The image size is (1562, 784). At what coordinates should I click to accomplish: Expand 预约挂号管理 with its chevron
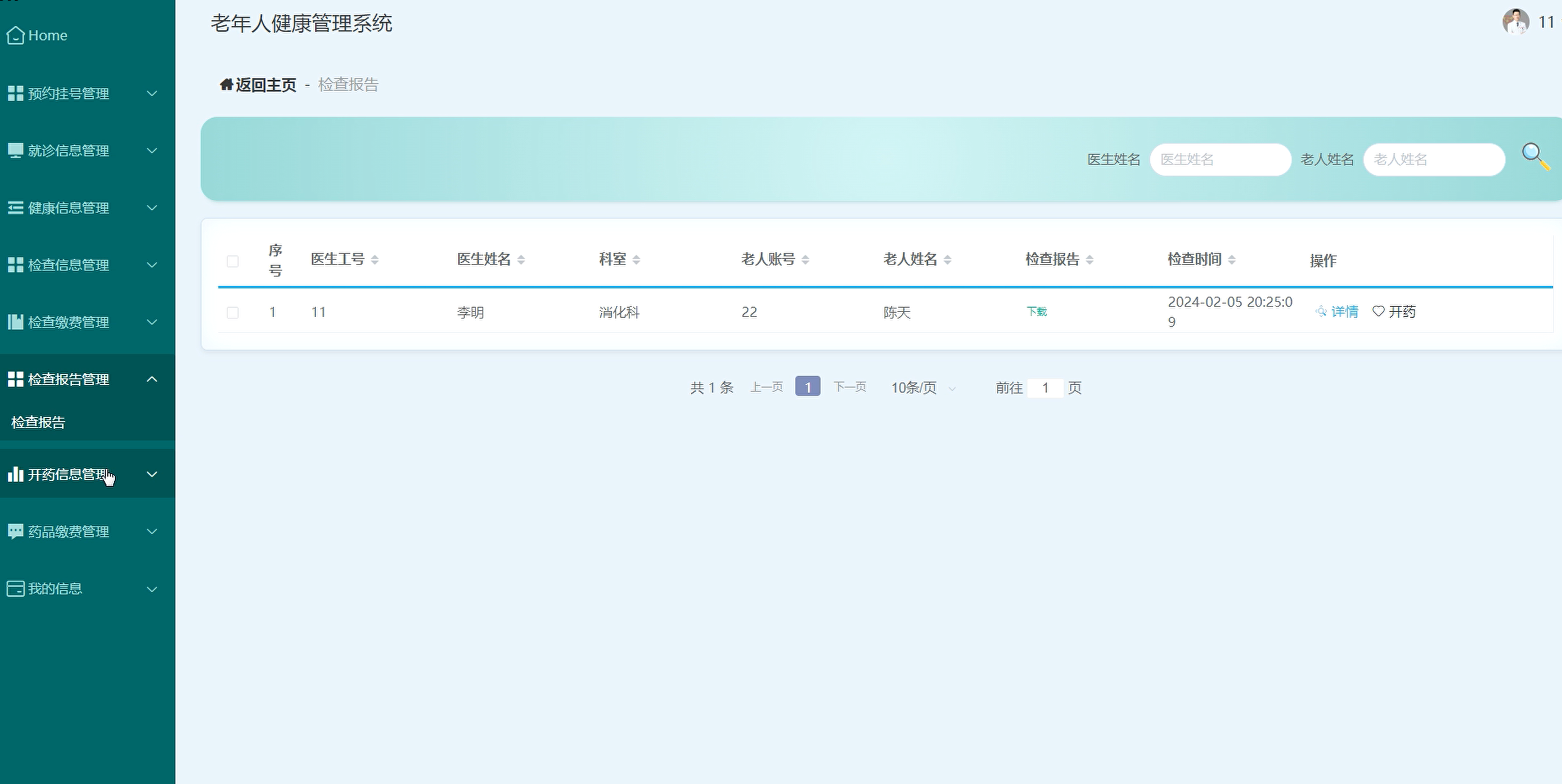click(x=152, y=93)
